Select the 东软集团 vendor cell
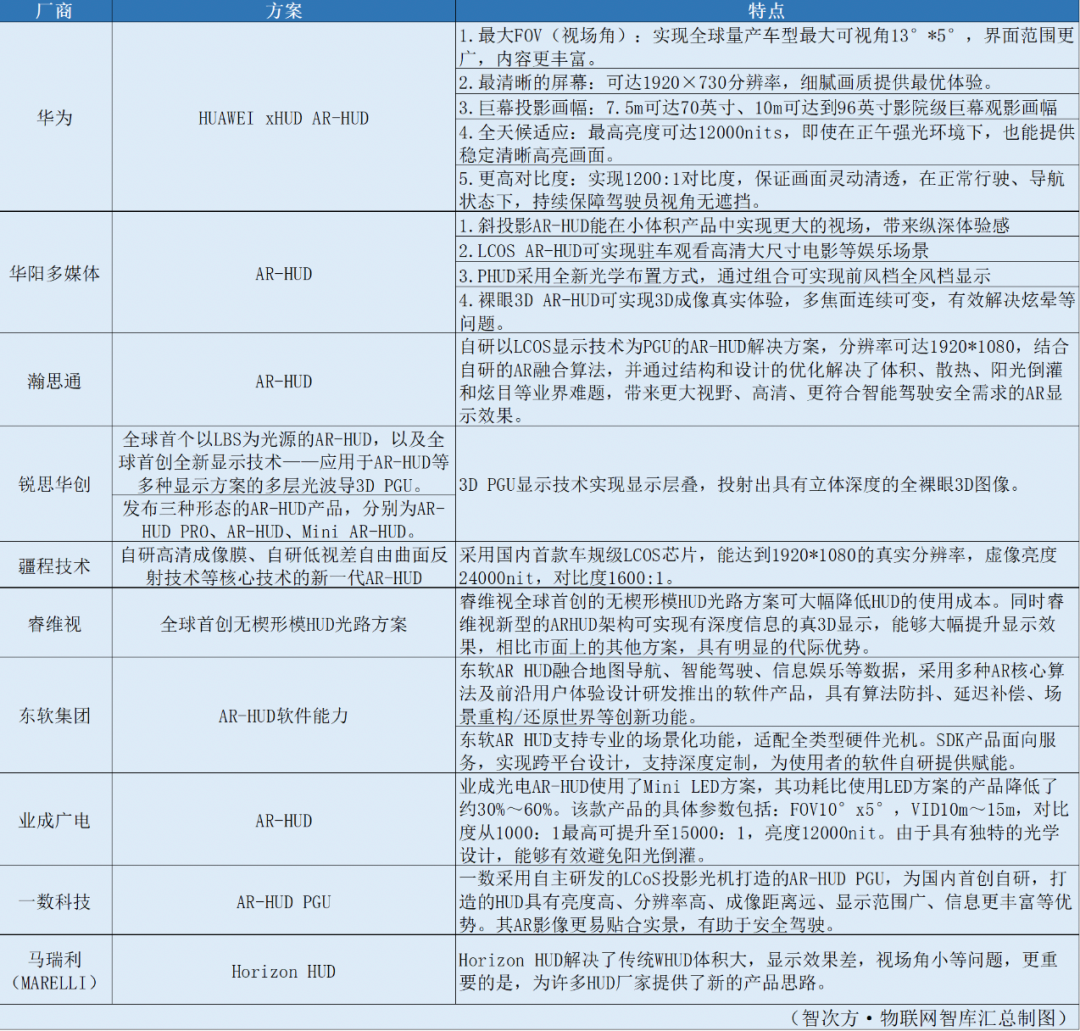1080x1031 pixels. [x=56, y=715]
